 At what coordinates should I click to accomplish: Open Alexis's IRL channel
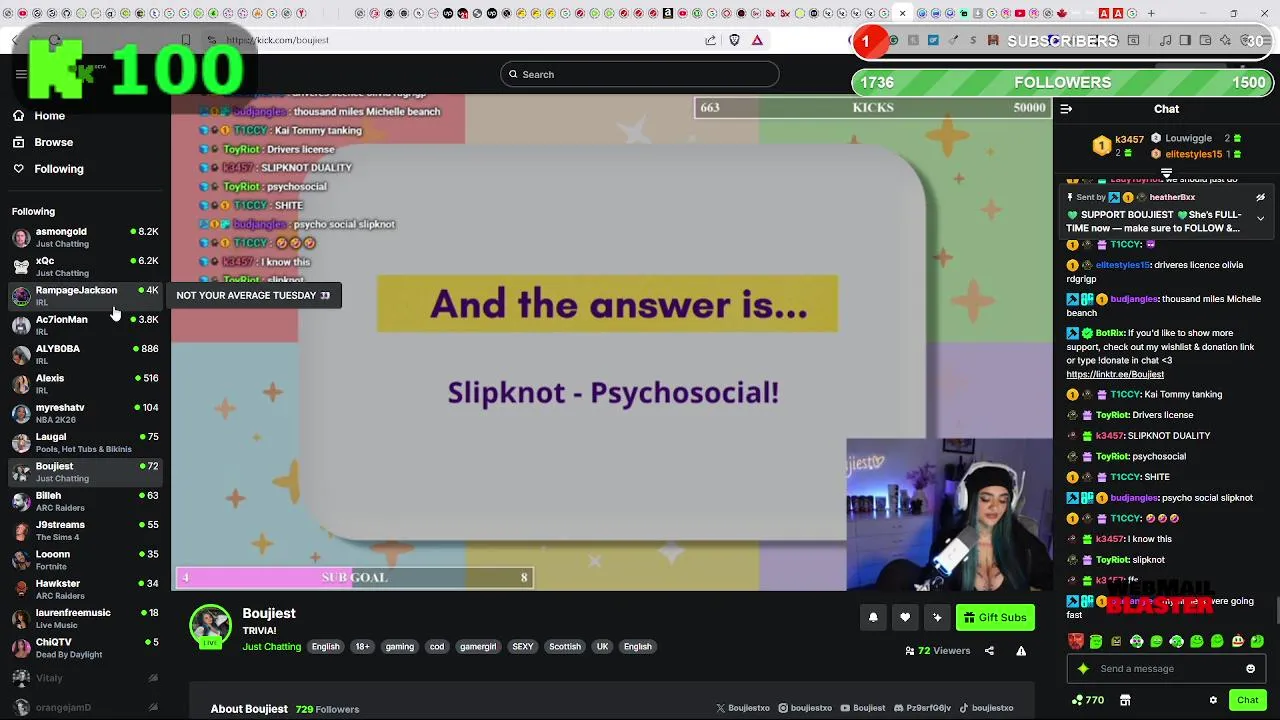point(85,384)
